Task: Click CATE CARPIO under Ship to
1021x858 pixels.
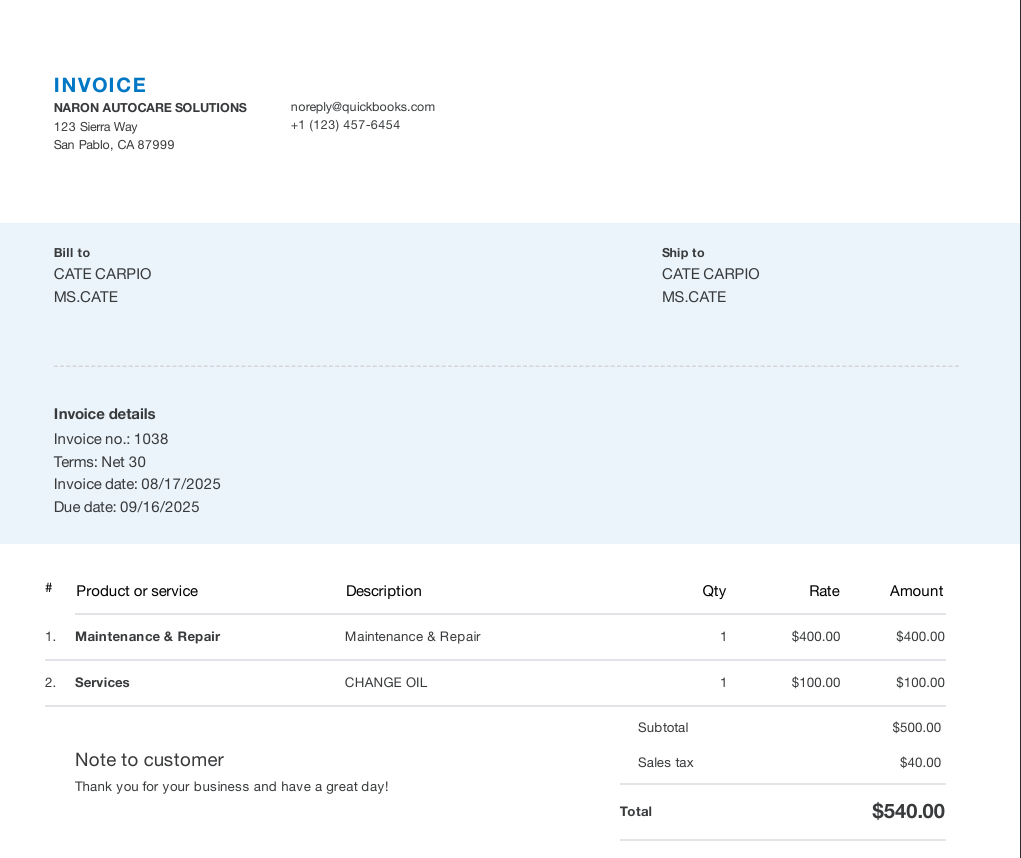Action: click(710, 274)
